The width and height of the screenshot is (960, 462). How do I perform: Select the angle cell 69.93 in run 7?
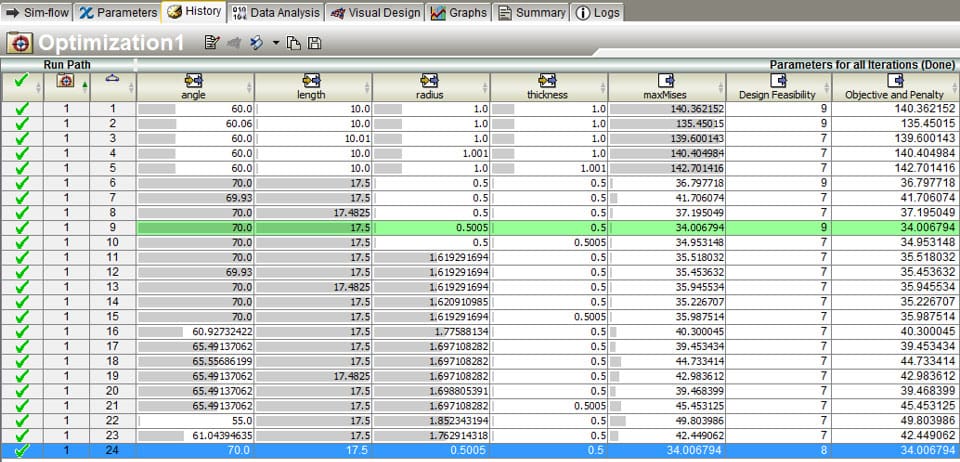(195, 198)
